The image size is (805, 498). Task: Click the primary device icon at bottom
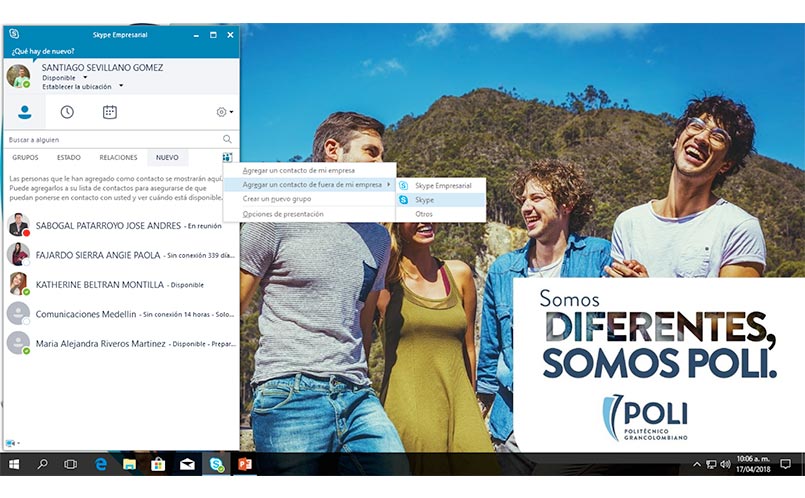(x=11, y=442)
